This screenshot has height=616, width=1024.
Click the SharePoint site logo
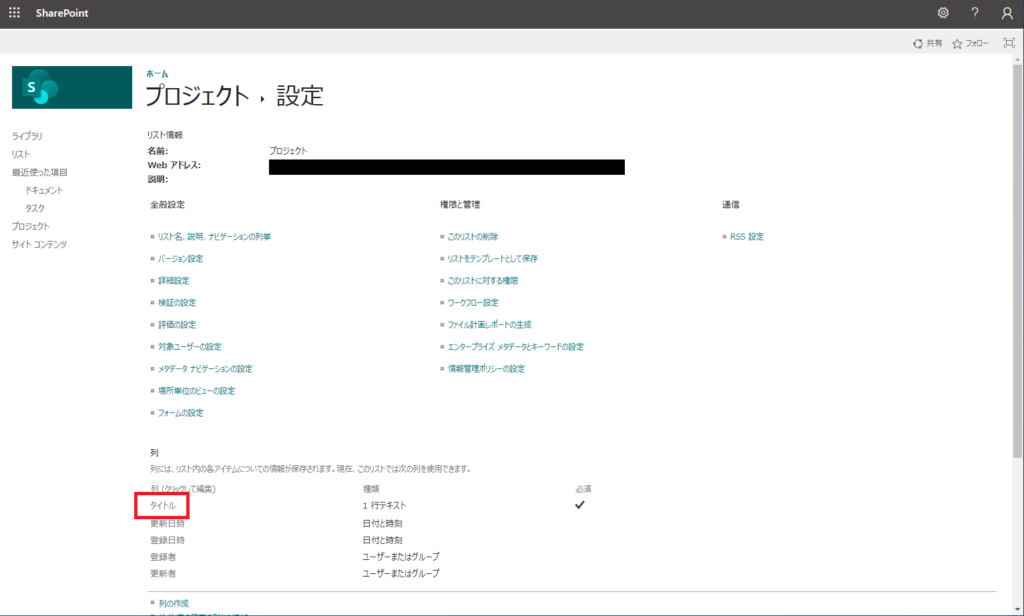72,88
